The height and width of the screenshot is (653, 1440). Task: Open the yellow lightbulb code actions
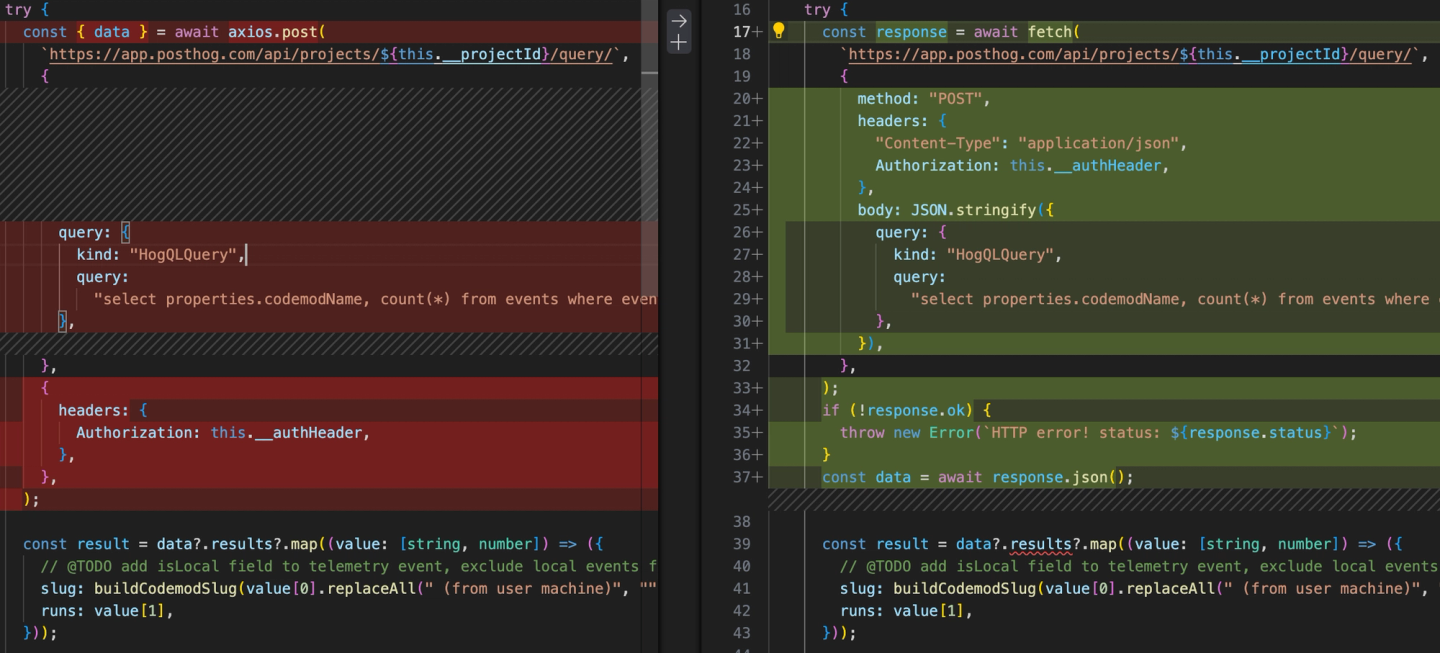point(779,31)
